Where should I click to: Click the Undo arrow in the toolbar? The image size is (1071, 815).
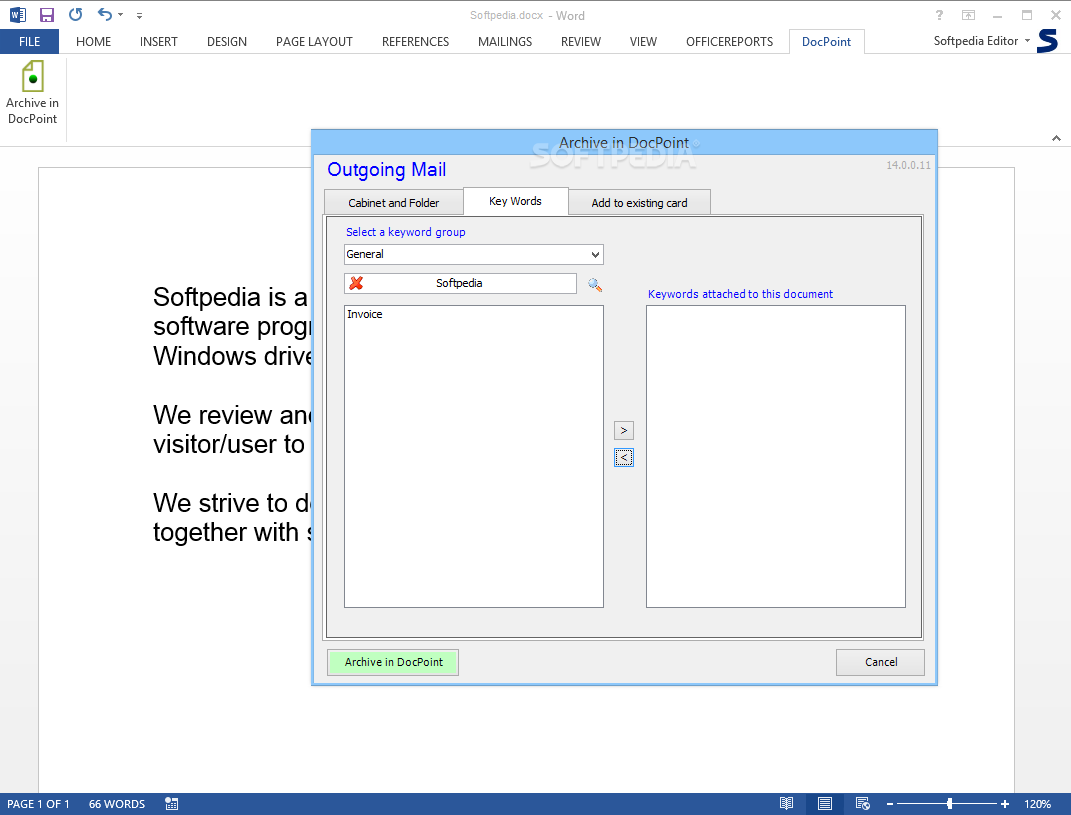[105, 14]
